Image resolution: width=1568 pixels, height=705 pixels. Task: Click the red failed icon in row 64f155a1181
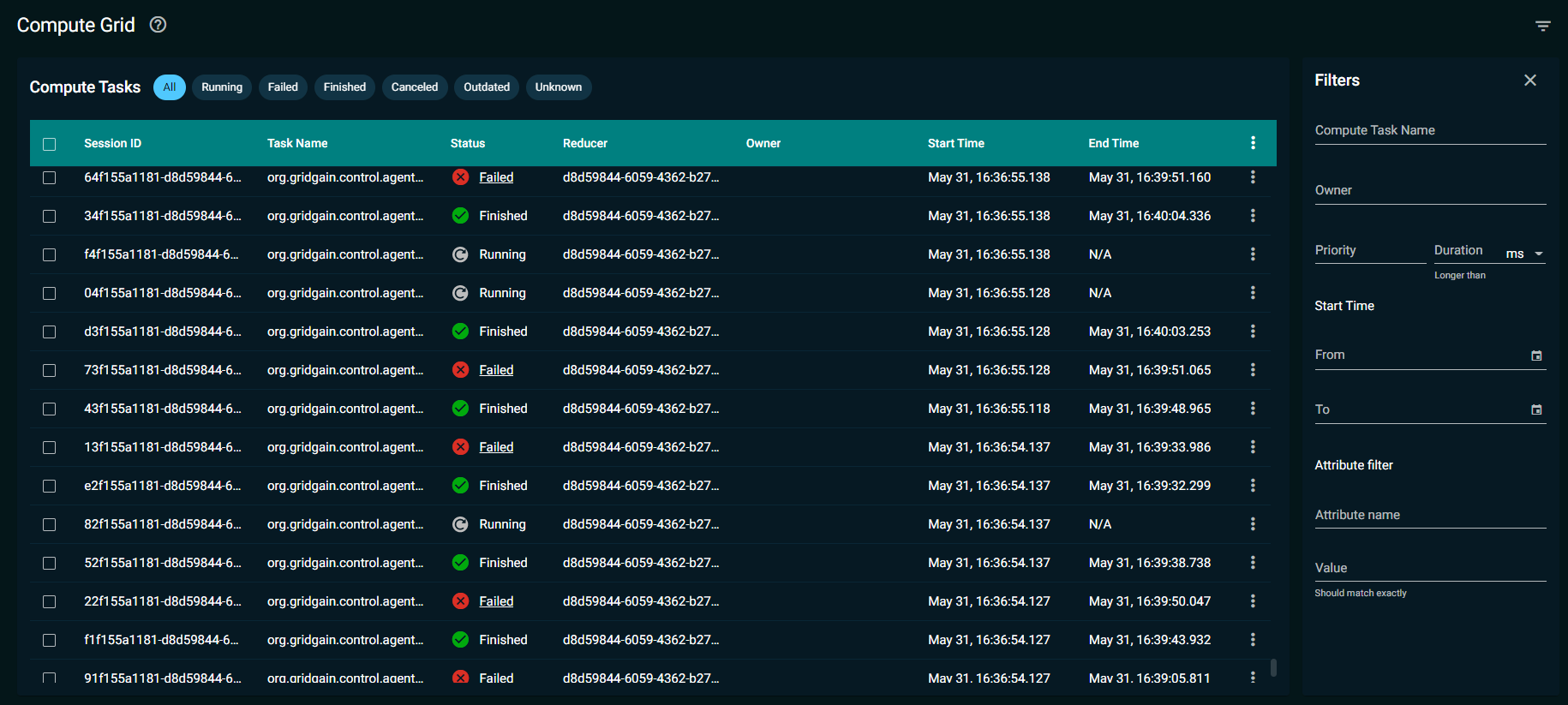click(x=460, y=177)
